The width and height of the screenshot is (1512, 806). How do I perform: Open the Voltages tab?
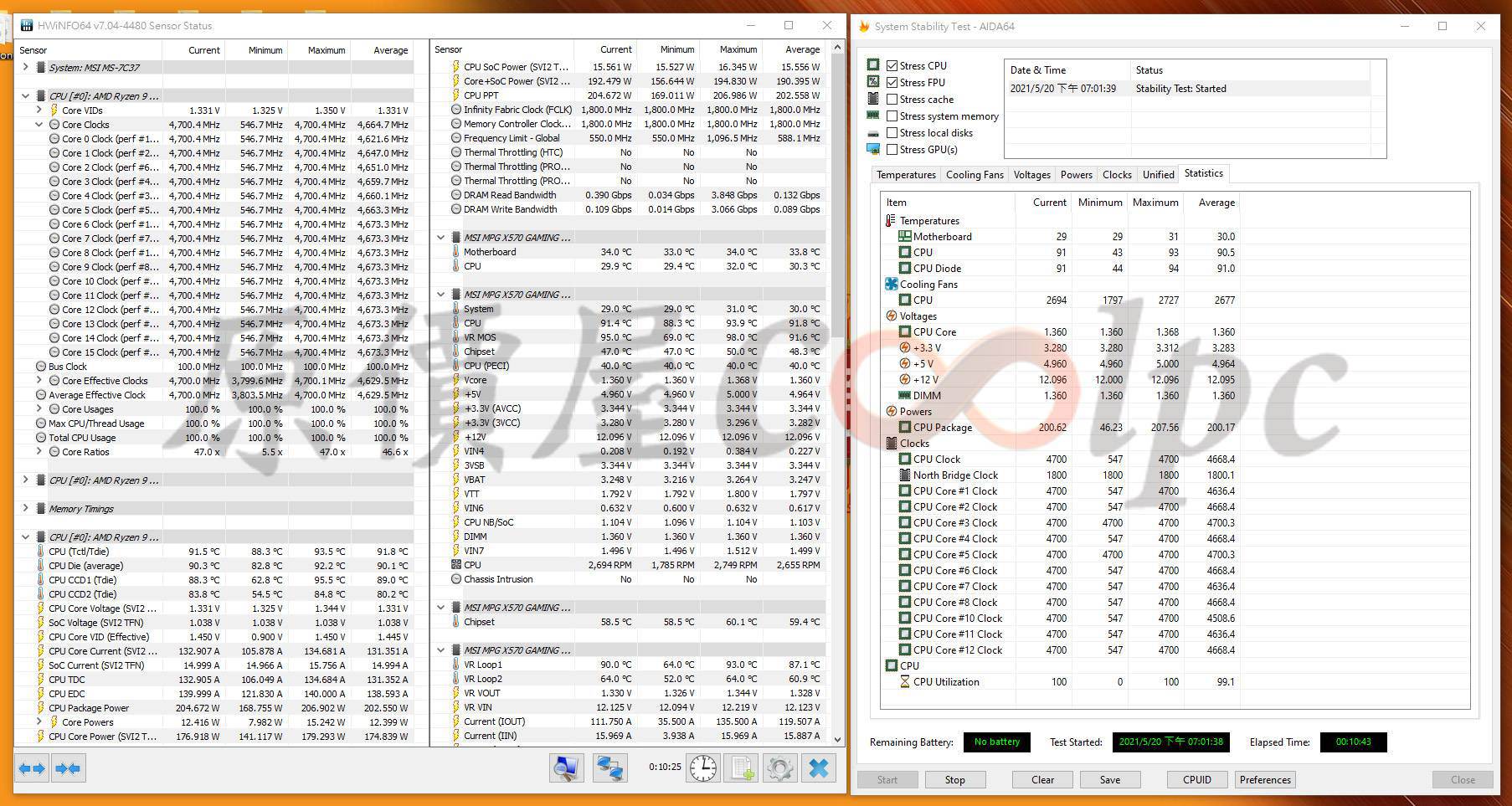pyautogui.click(x=1031, y=175)
